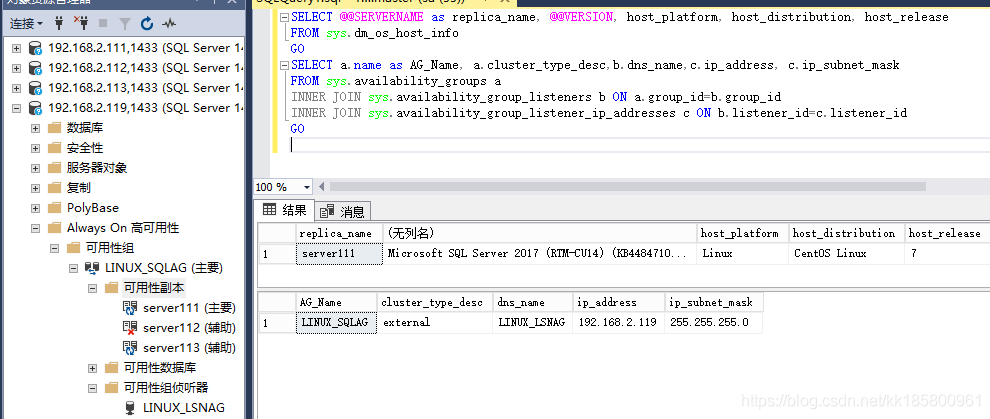Select the PolyBase folder icon
This screenshot has width=990, height=419.
click(54, 208)
